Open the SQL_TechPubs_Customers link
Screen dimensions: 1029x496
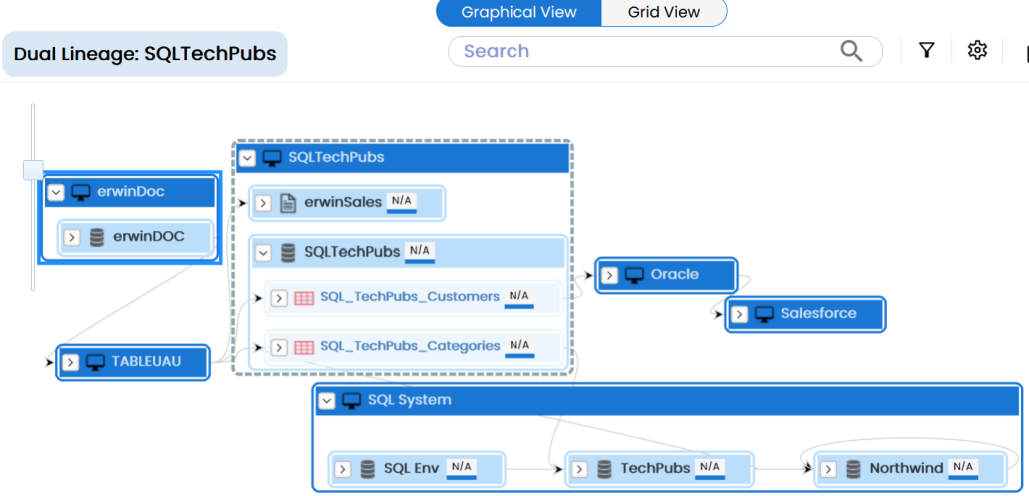410,297
